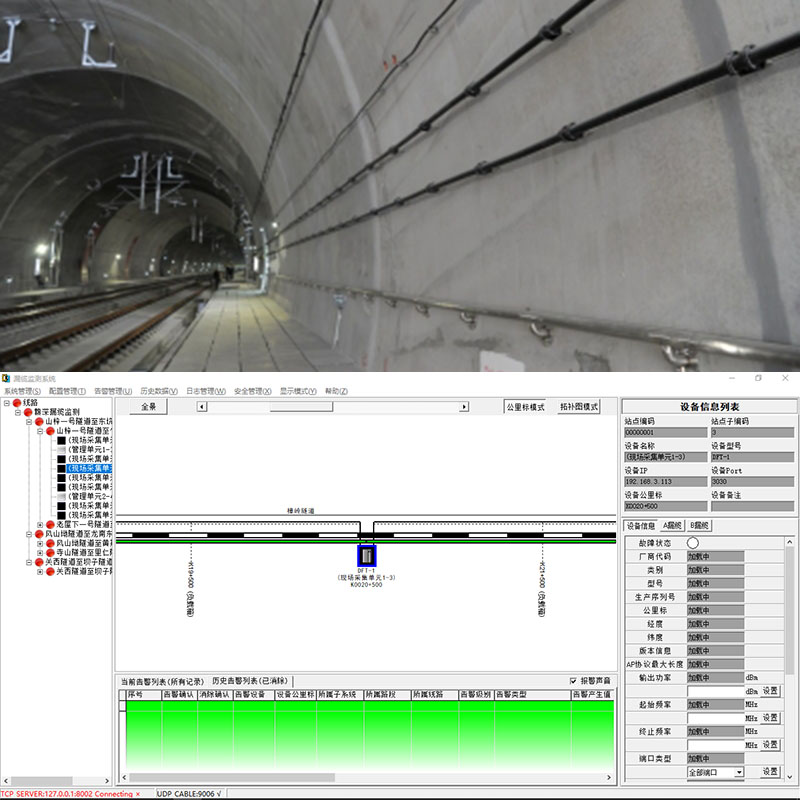Click the 全景 button
Viewport: 800px width, 800px height.
pyautogui.click(x=148, y=407)
